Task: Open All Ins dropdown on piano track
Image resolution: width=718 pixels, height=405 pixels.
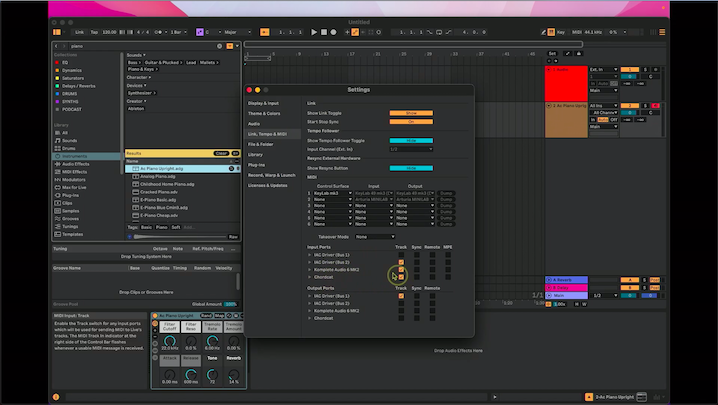Action: 604,106
